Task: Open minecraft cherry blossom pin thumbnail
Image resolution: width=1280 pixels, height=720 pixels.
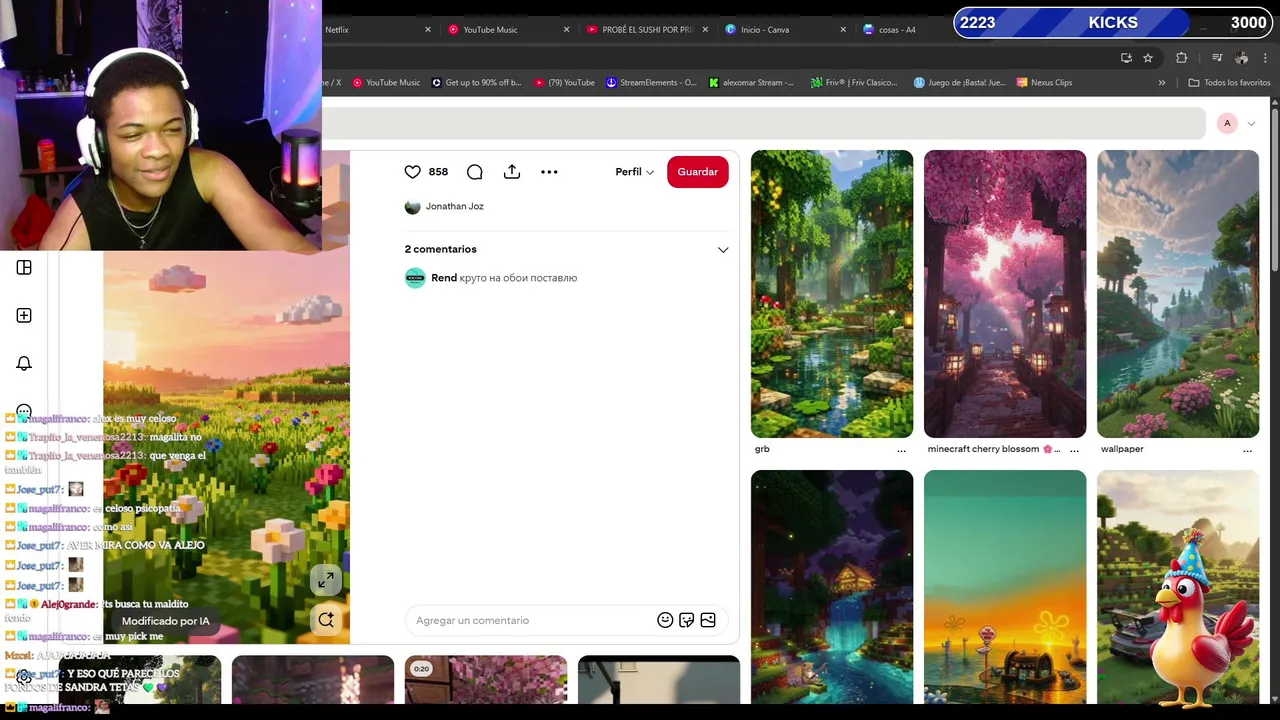Action: [1005, 294]
